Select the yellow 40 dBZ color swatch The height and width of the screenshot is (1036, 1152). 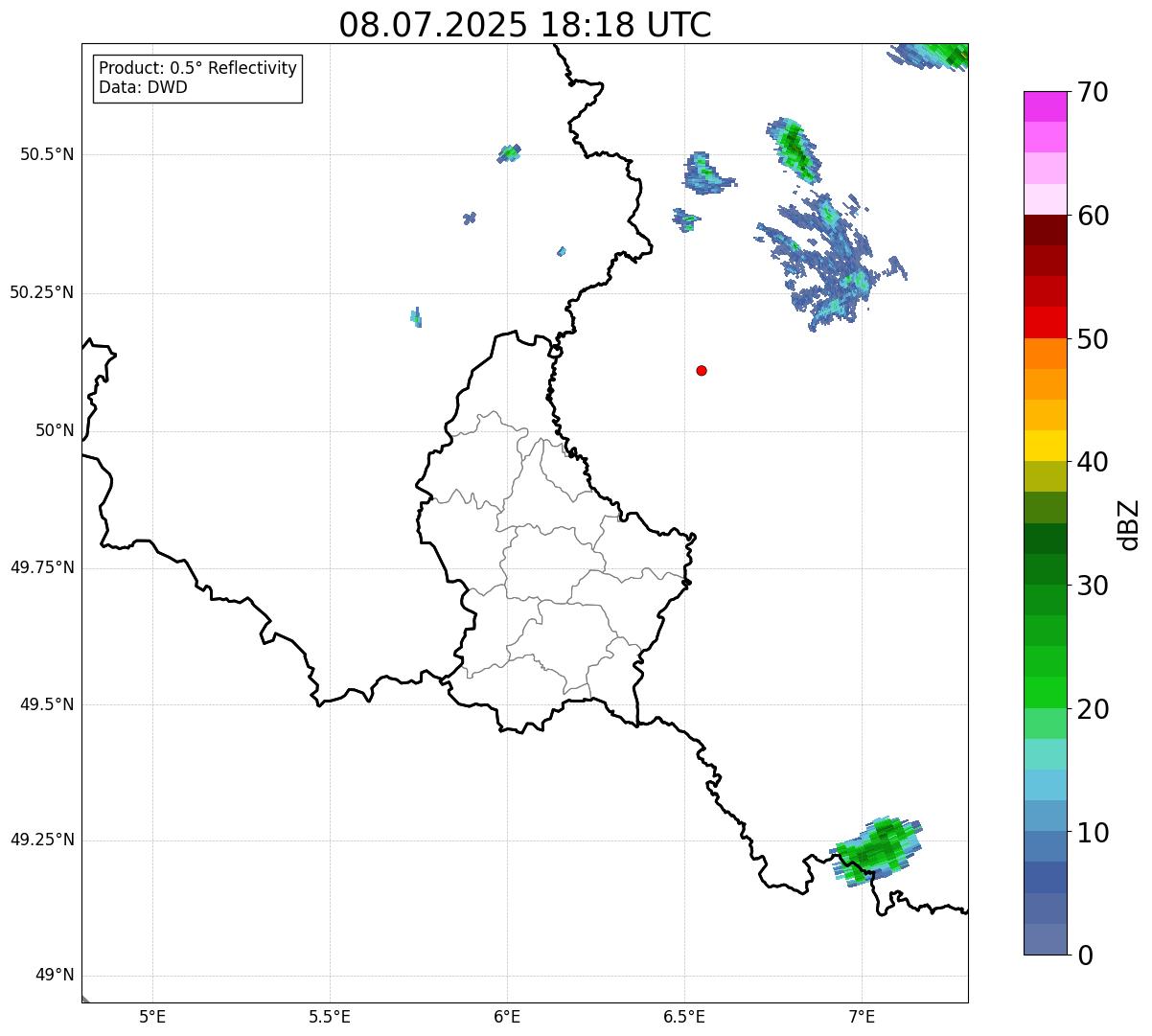1046,446
